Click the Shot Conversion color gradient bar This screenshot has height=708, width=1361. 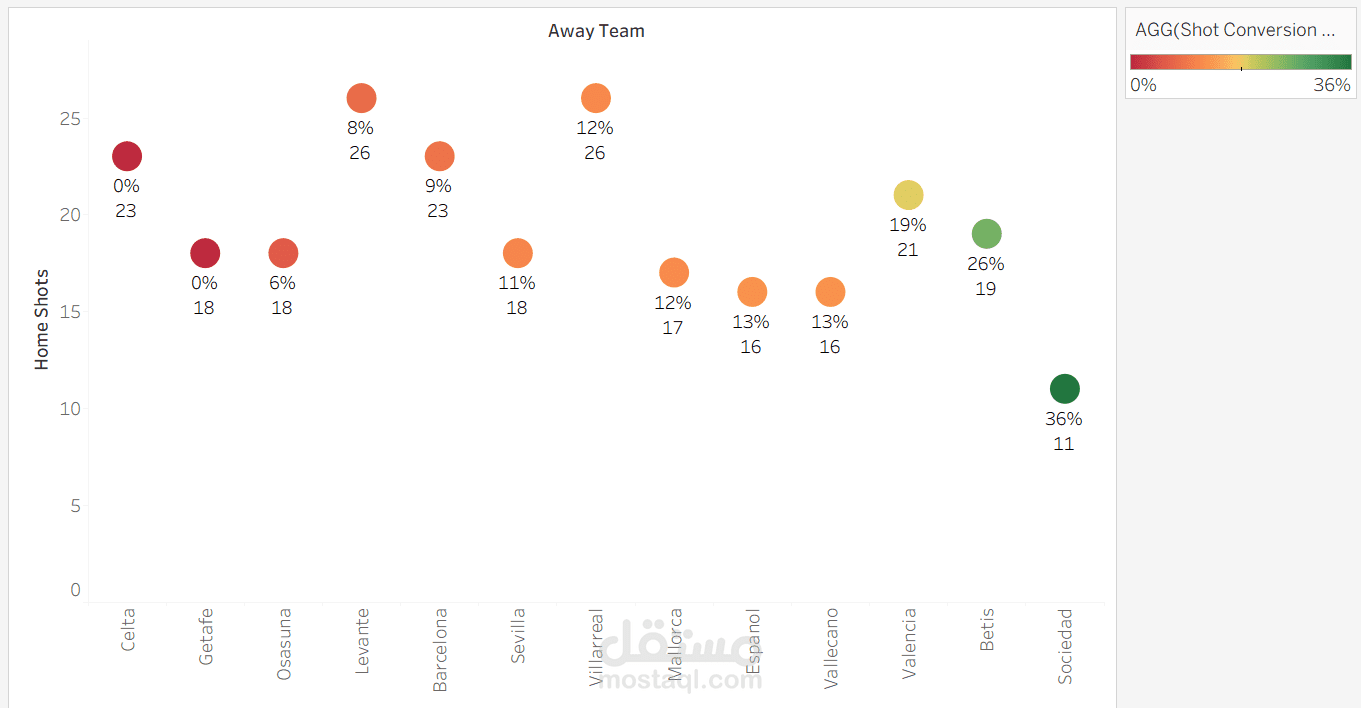(x=1240, y=62)
